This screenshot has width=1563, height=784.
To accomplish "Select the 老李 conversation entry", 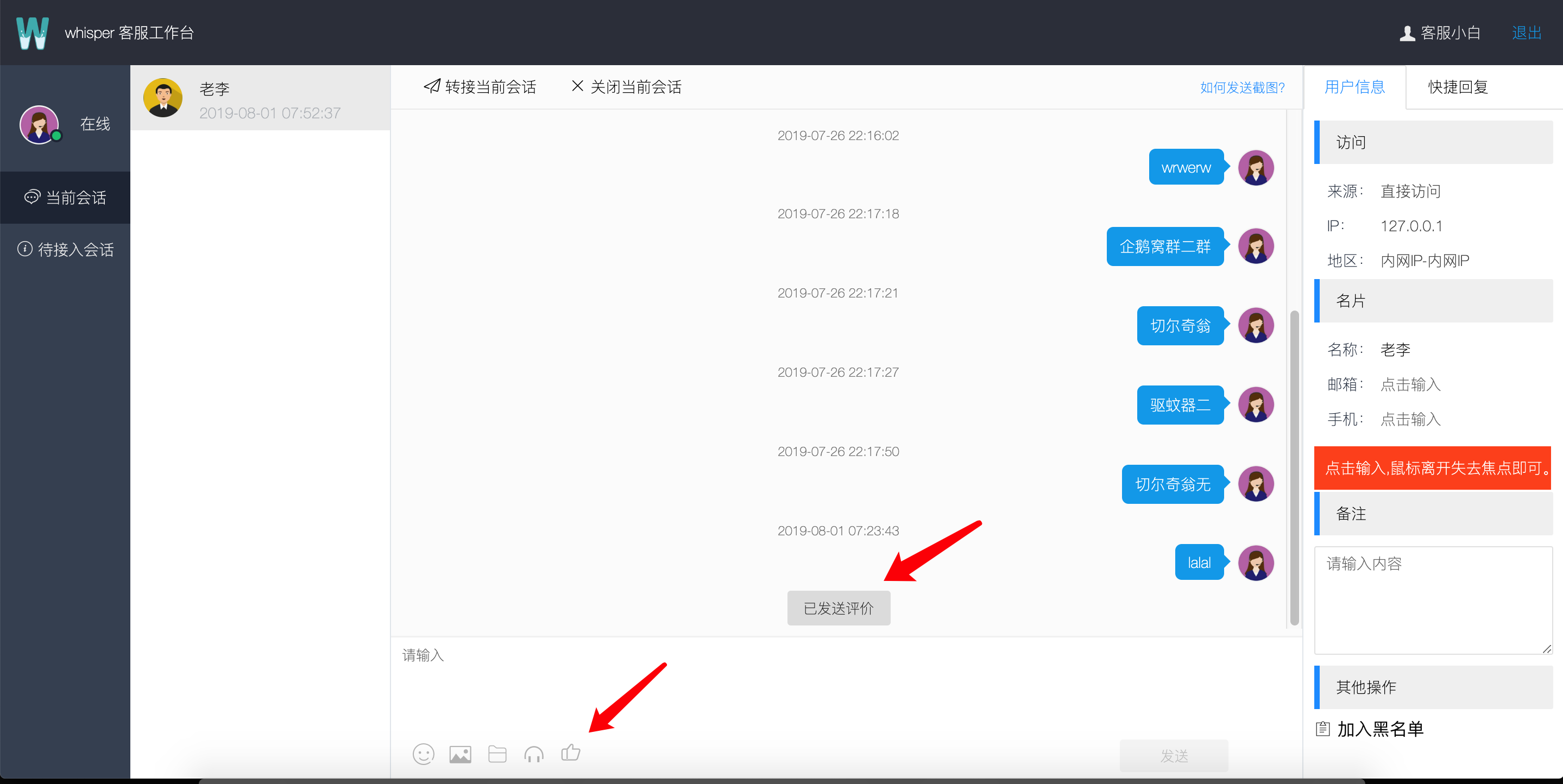I will coord(260,98).
